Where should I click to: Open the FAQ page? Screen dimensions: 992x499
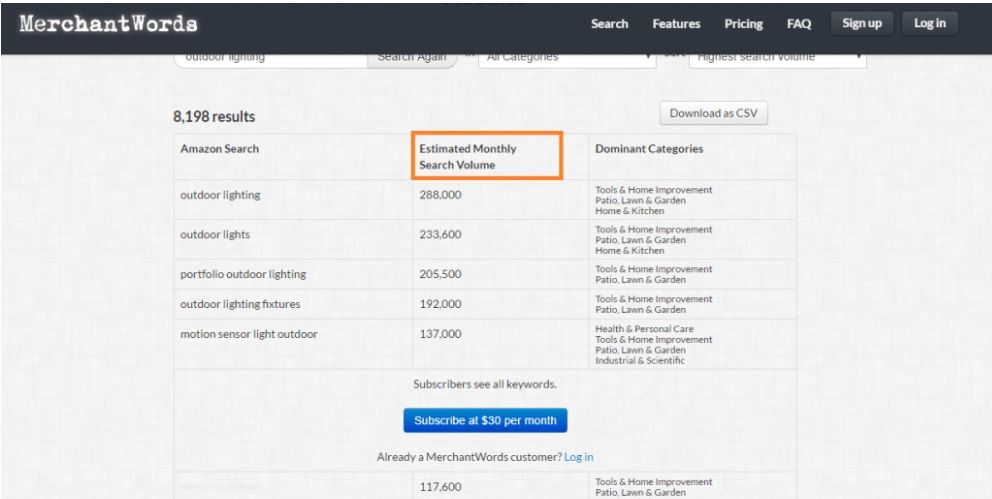pos(798,24)
